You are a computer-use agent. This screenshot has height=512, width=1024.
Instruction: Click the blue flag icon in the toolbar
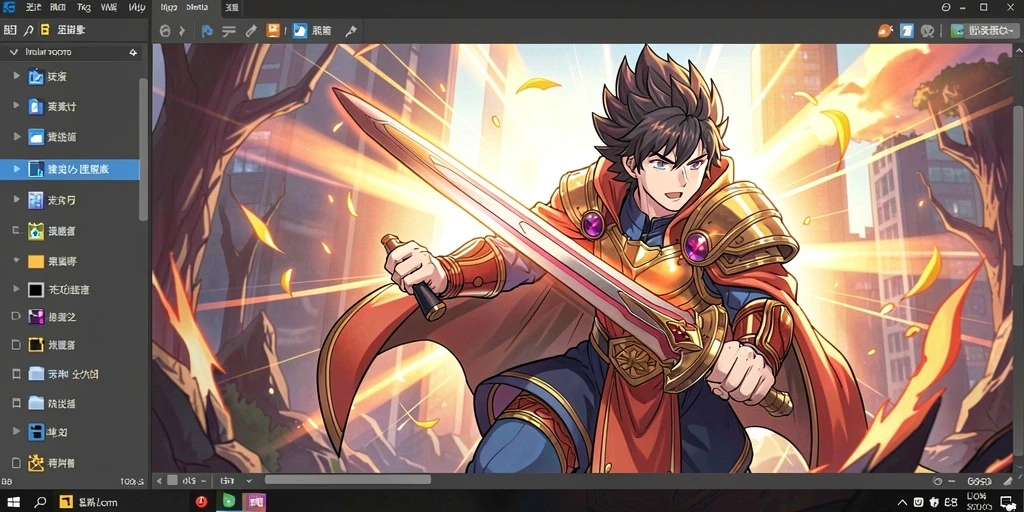coord(207,31)
